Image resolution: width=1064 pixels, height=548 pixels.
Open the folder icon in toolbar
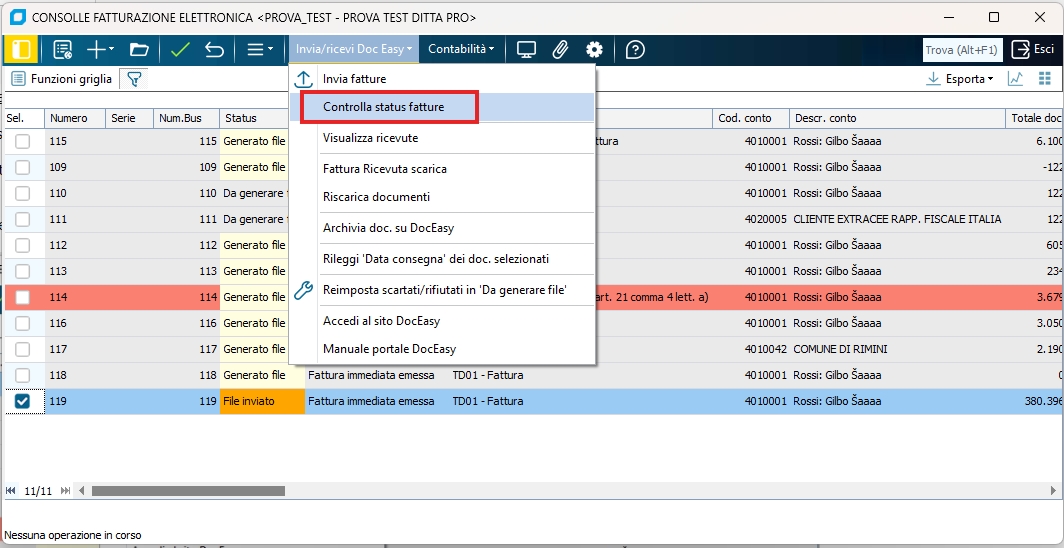(x=138, y=49)
